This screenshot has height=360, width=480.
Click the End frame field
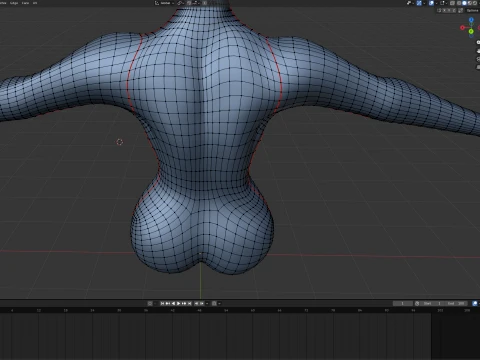click(x=456, y=303)
